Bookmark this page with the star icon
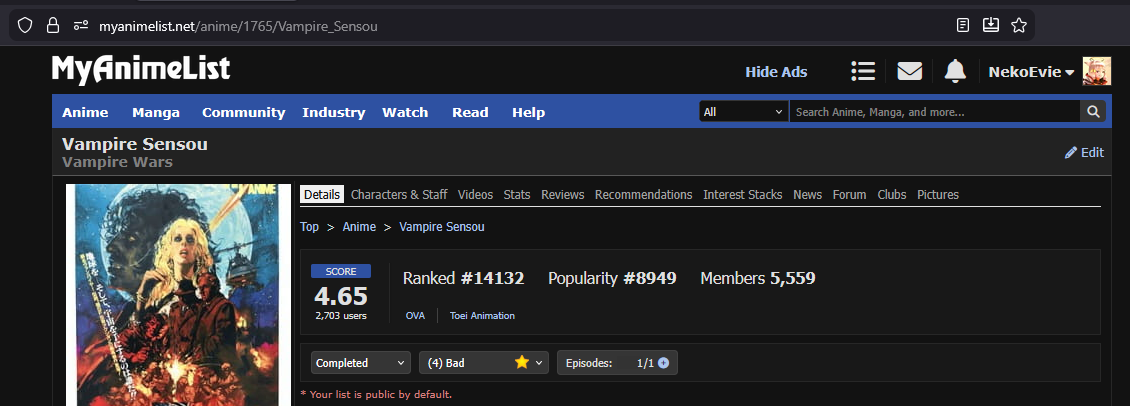Image resolution: width=1130 pixels, height=406 pixels. pos(1018,26)
